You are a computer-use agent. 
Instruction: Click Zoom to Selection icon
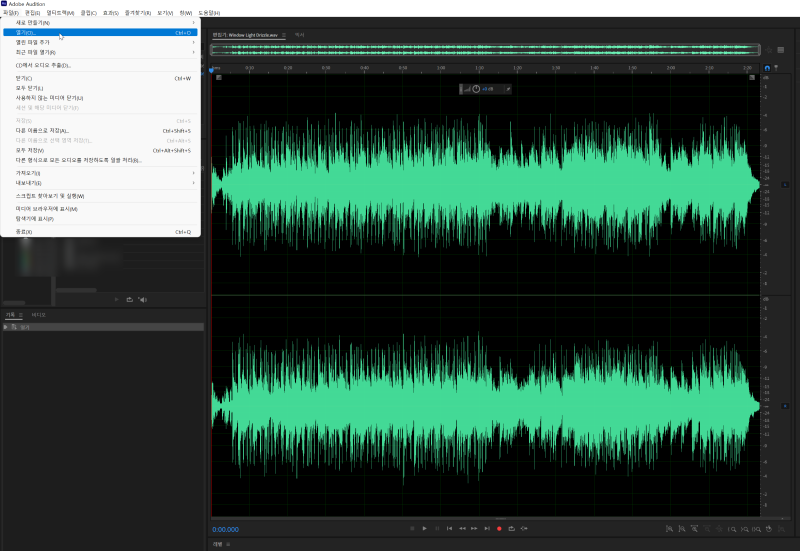(757, 529)
